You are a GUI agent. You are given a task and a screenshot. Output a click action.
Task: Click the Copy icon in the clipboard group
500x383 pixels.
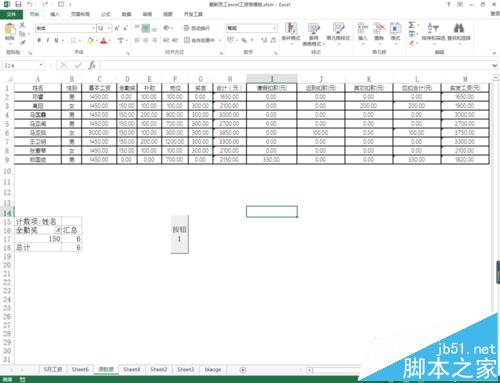coord(22,34)
